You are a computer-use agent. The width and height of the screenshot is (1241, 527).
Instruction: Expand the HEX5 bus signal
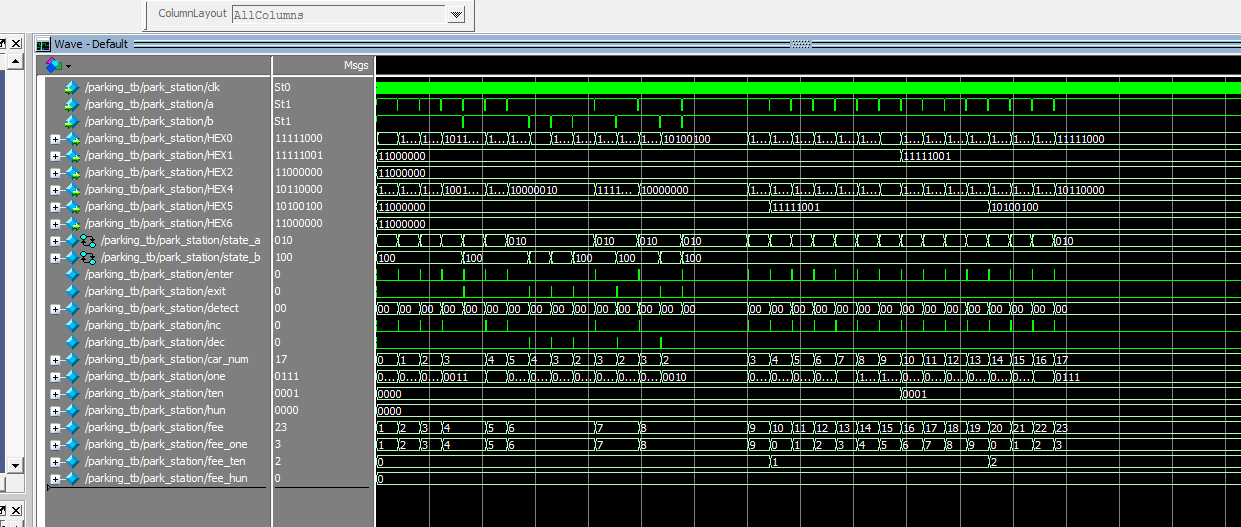point(56,207)
